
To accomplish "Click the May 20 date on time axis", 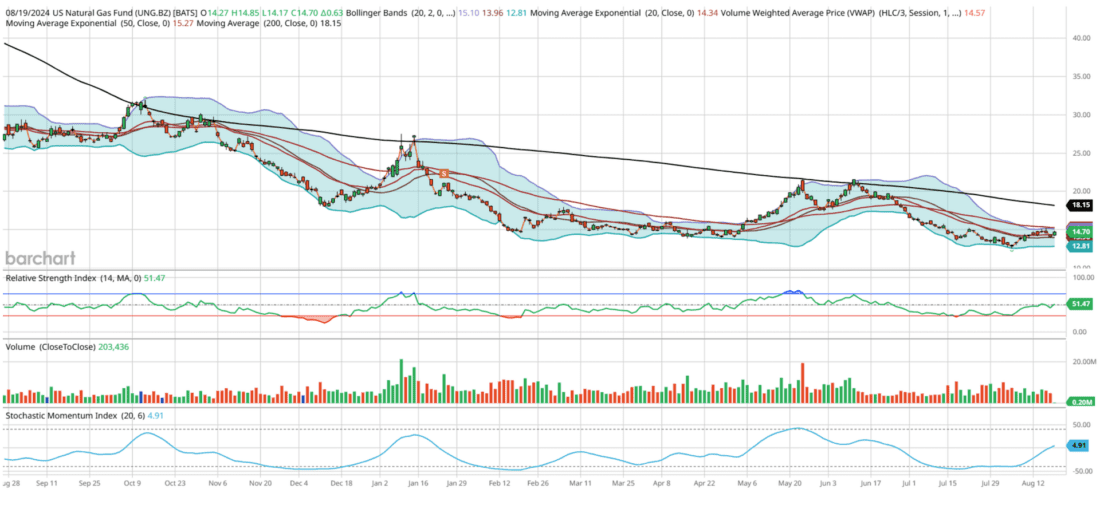I will click(791, 483).
